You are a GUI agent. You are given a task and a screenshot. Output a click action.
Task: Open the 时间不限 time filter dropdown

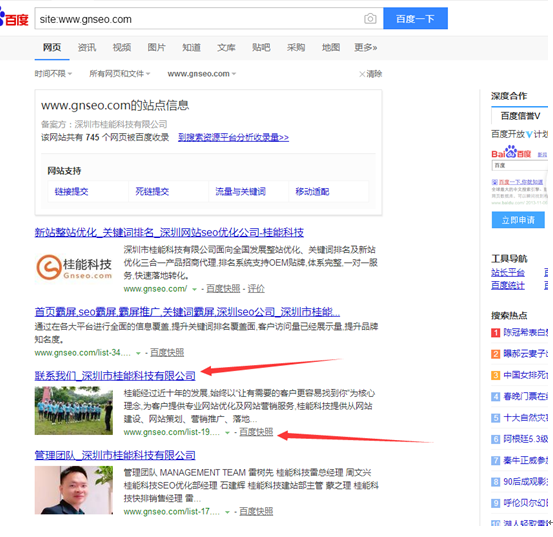53,74
